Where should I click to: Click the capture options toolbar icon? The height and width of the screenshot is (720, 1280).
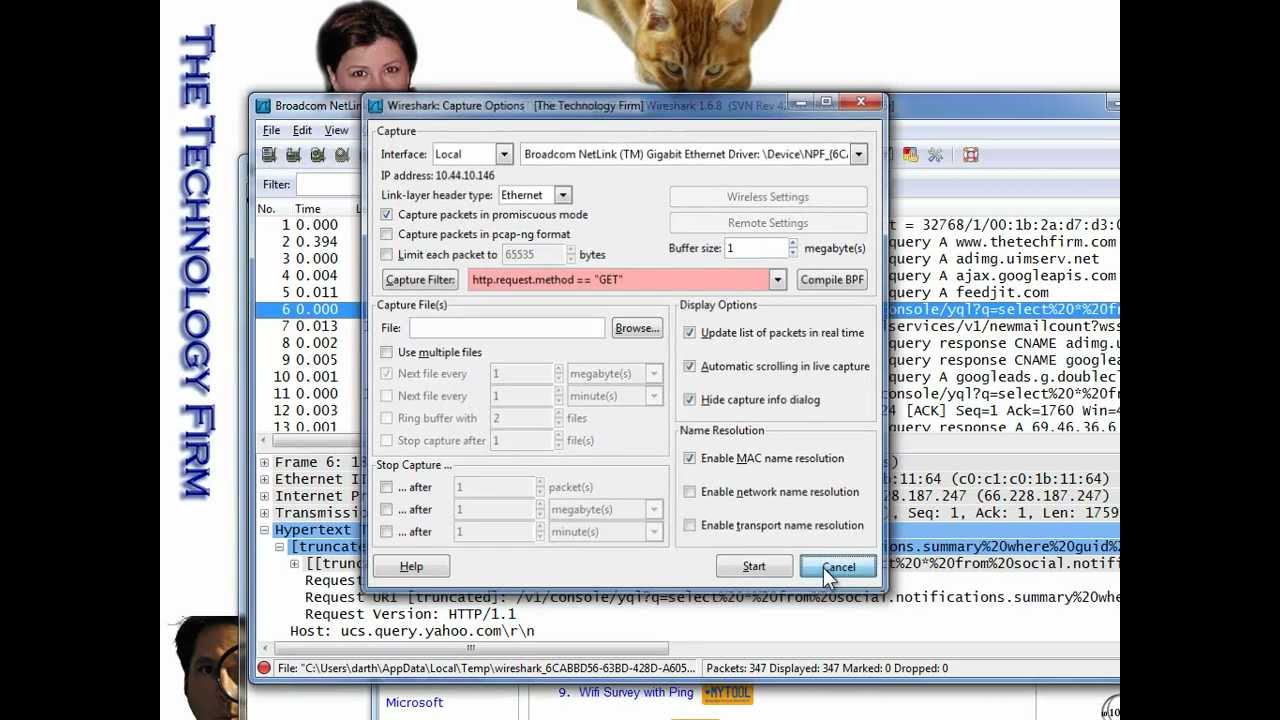coord(293,155)
